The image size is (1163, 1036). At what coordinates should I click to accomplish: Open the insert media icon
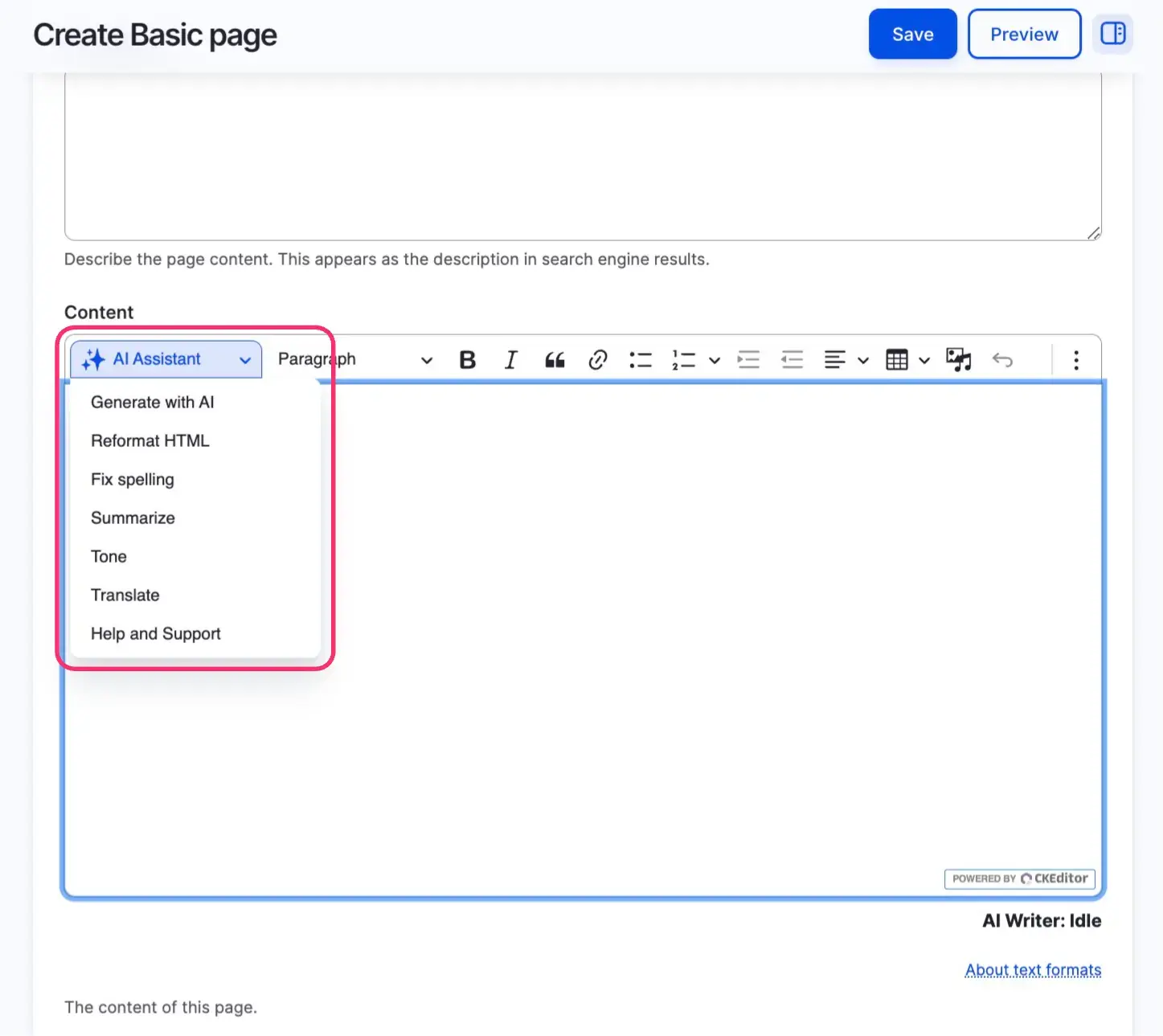958,360
